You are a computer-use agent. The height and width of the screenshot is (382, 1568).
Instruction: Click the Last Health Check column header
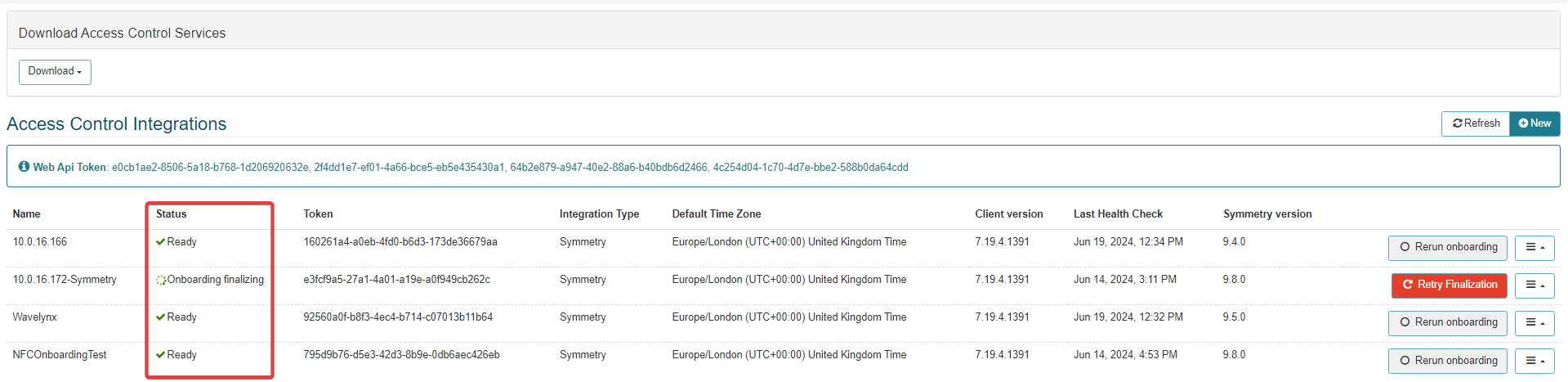[1118, 214]
